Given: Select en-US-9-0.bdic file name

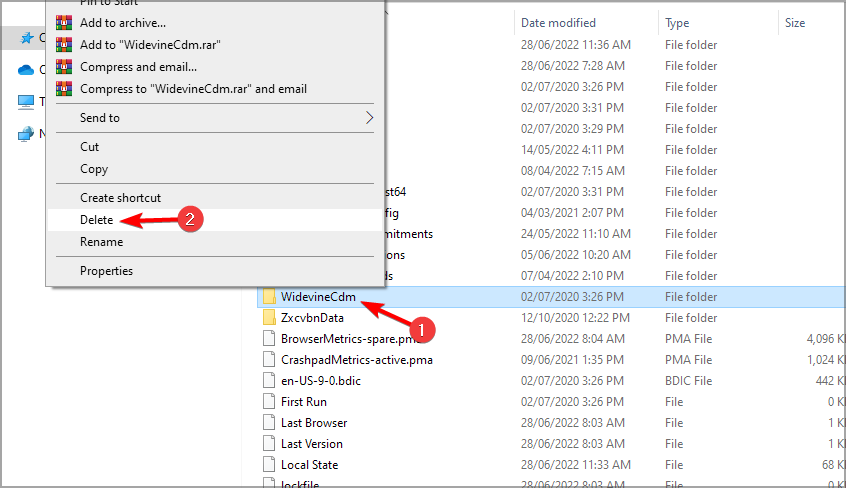Looking at the screenshot, I should click(321, 381).
